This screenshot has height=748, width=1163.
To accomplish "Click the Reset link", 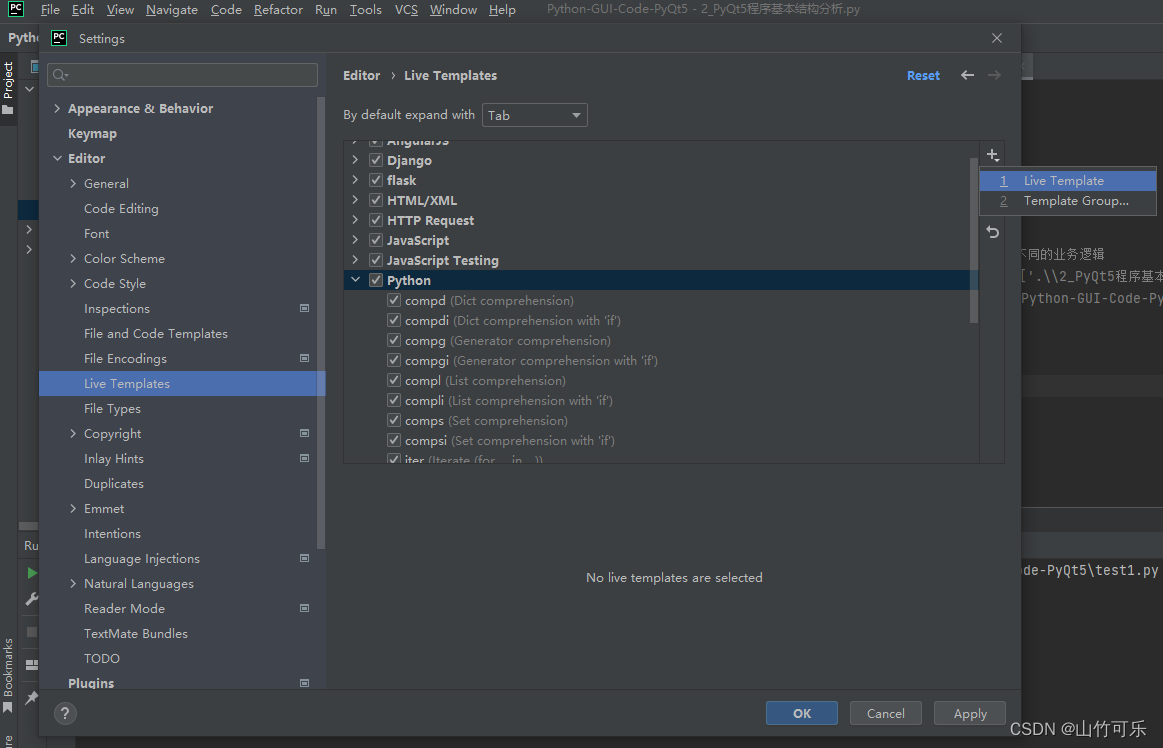I will 923,76.
